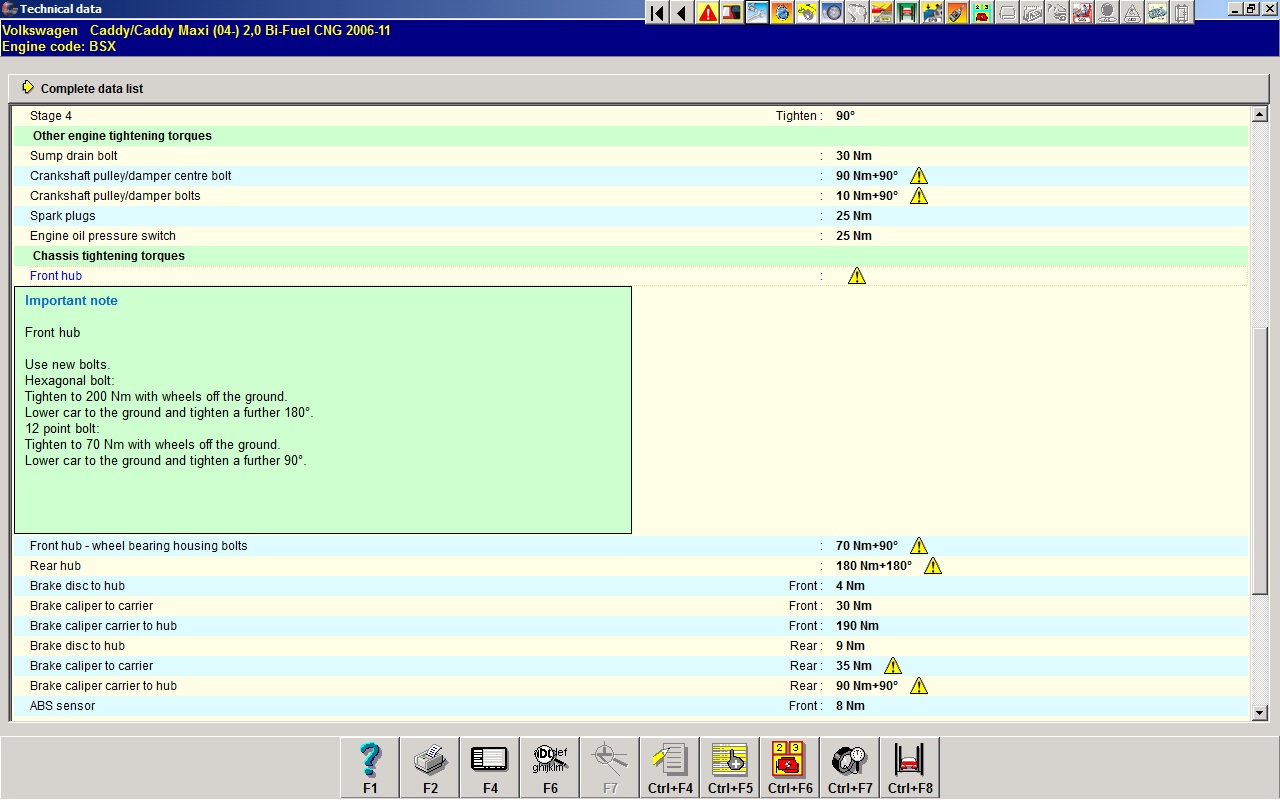
Task: Show the Rear hub torque warning note
Action: pos(933,566)
